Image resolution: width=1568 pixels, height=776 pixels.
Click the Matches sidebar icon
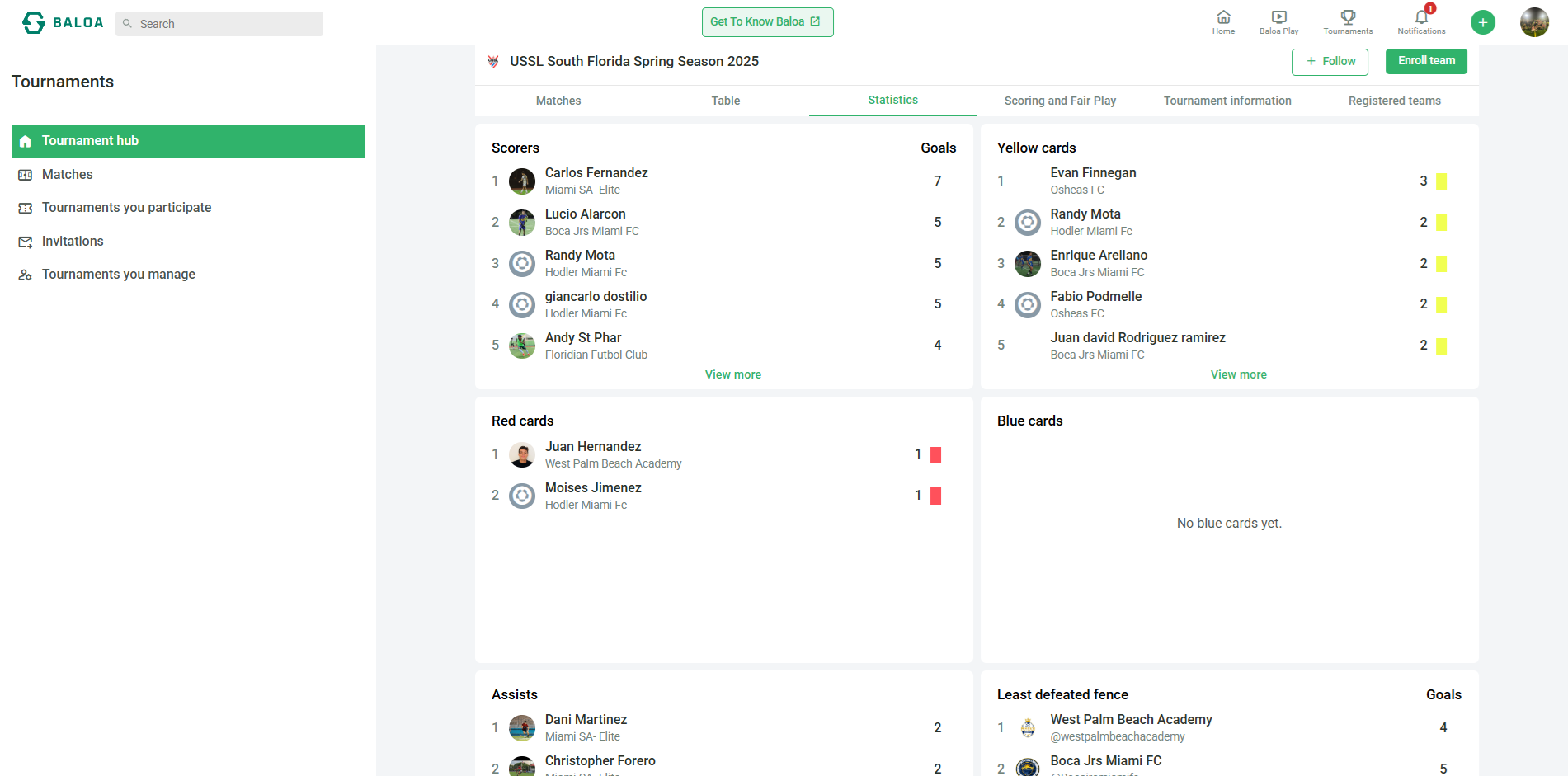click(26, 175)
